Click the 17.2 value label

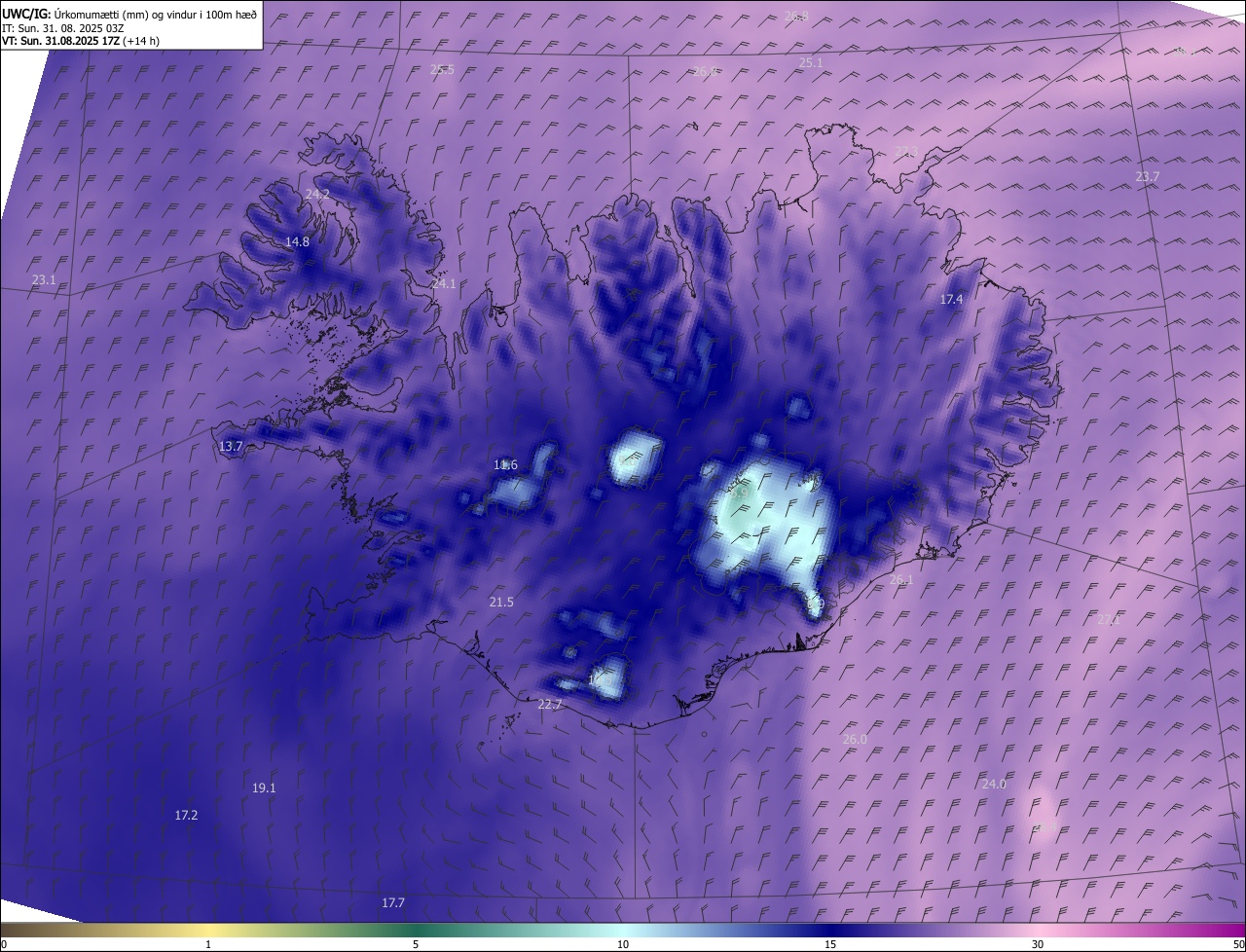coord(186,815)
